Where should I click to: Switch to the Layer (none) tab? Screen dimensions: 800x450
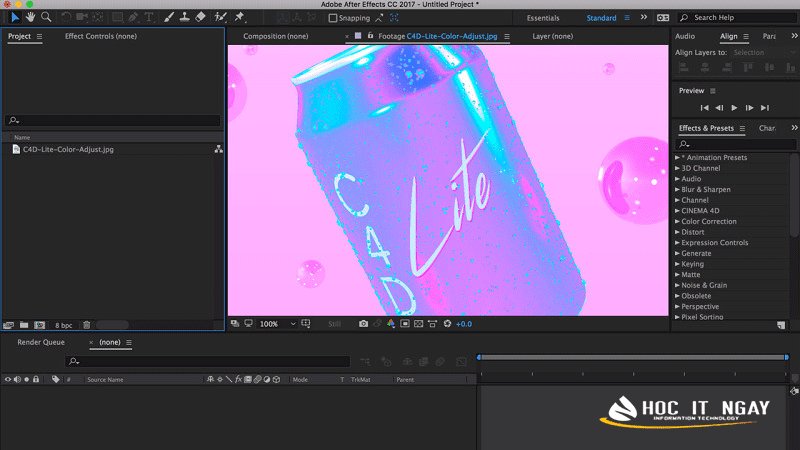click(553, 36)
